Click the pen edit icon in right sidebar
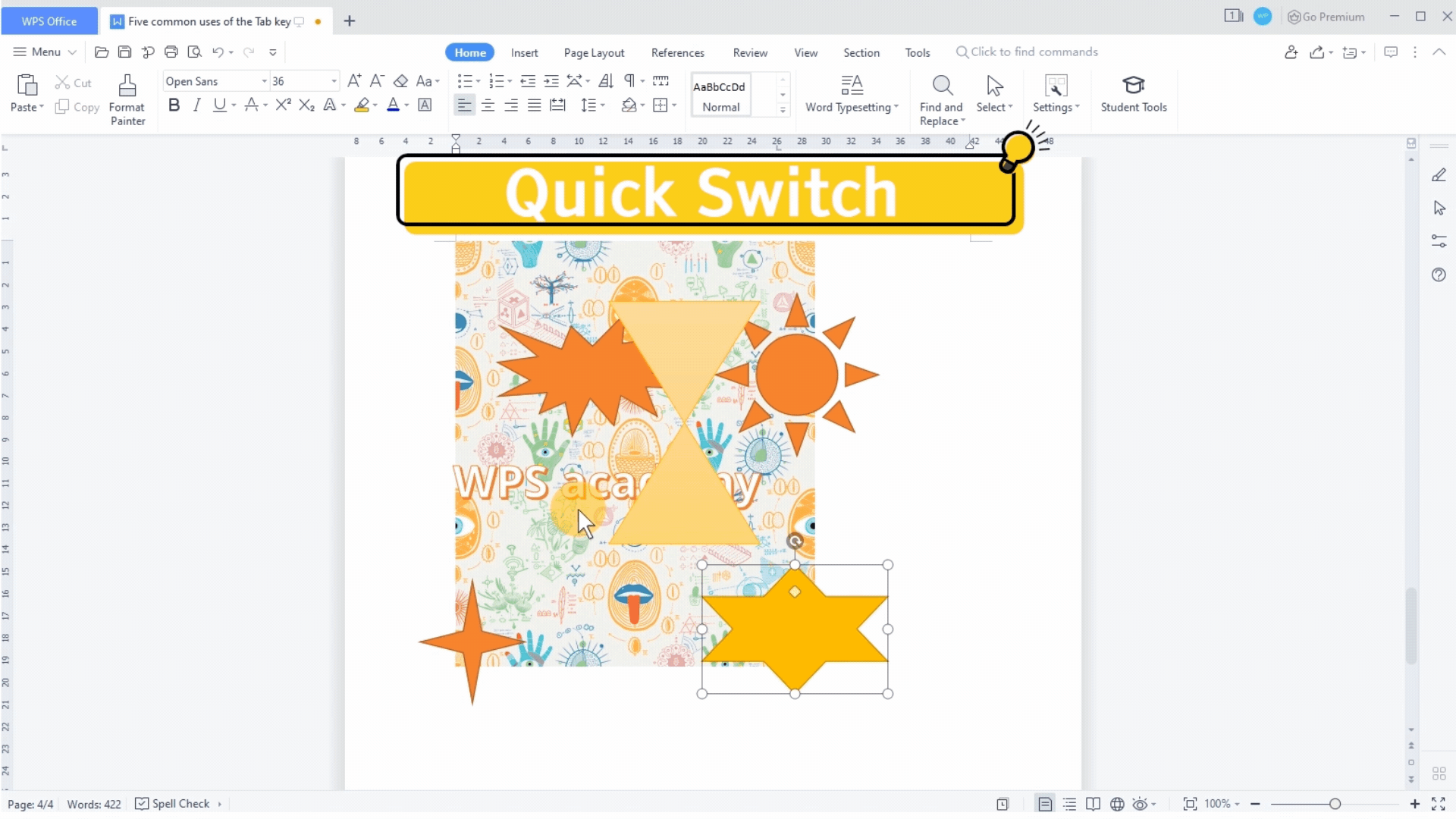Image resolution: width=1456 pixels, height=819 pixels. (x=1439, y=175)
